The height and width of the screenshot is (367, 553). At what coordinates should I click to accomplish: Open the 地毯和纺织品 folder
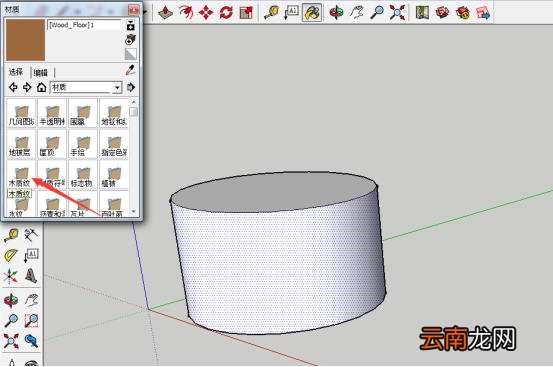click(114, 114)
